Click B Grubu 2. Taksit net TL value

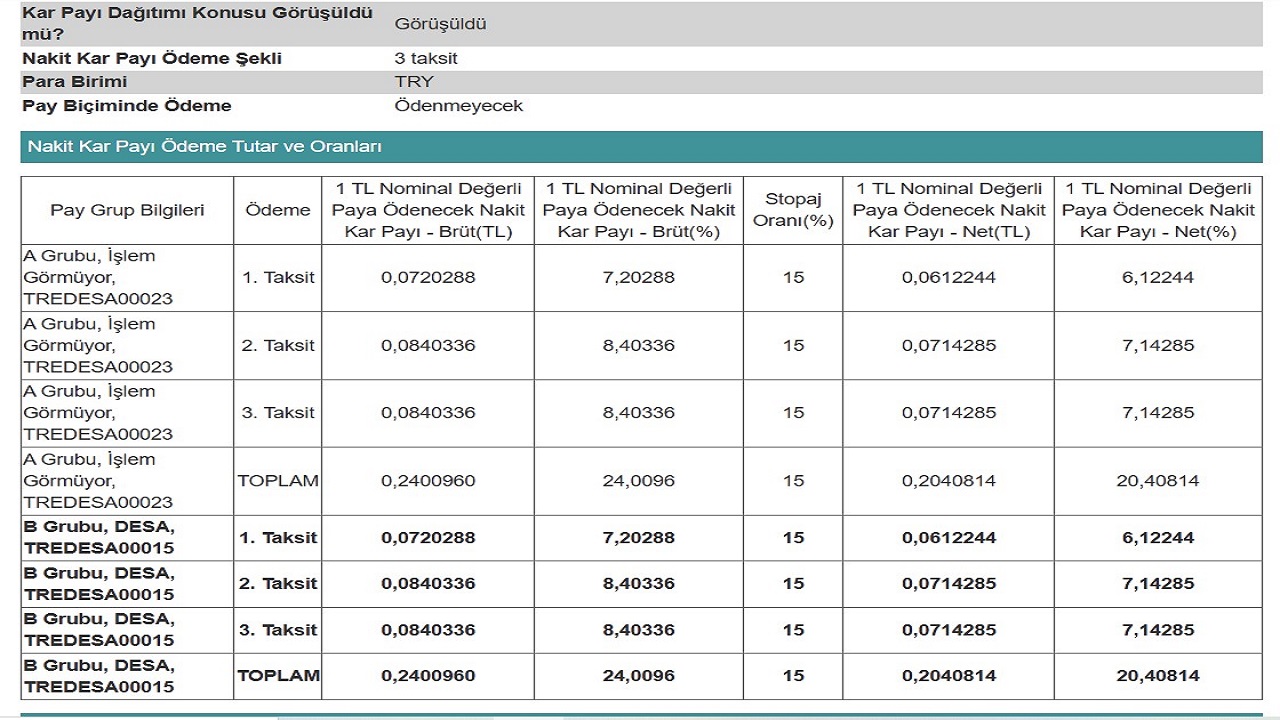[x=949, y=584]
